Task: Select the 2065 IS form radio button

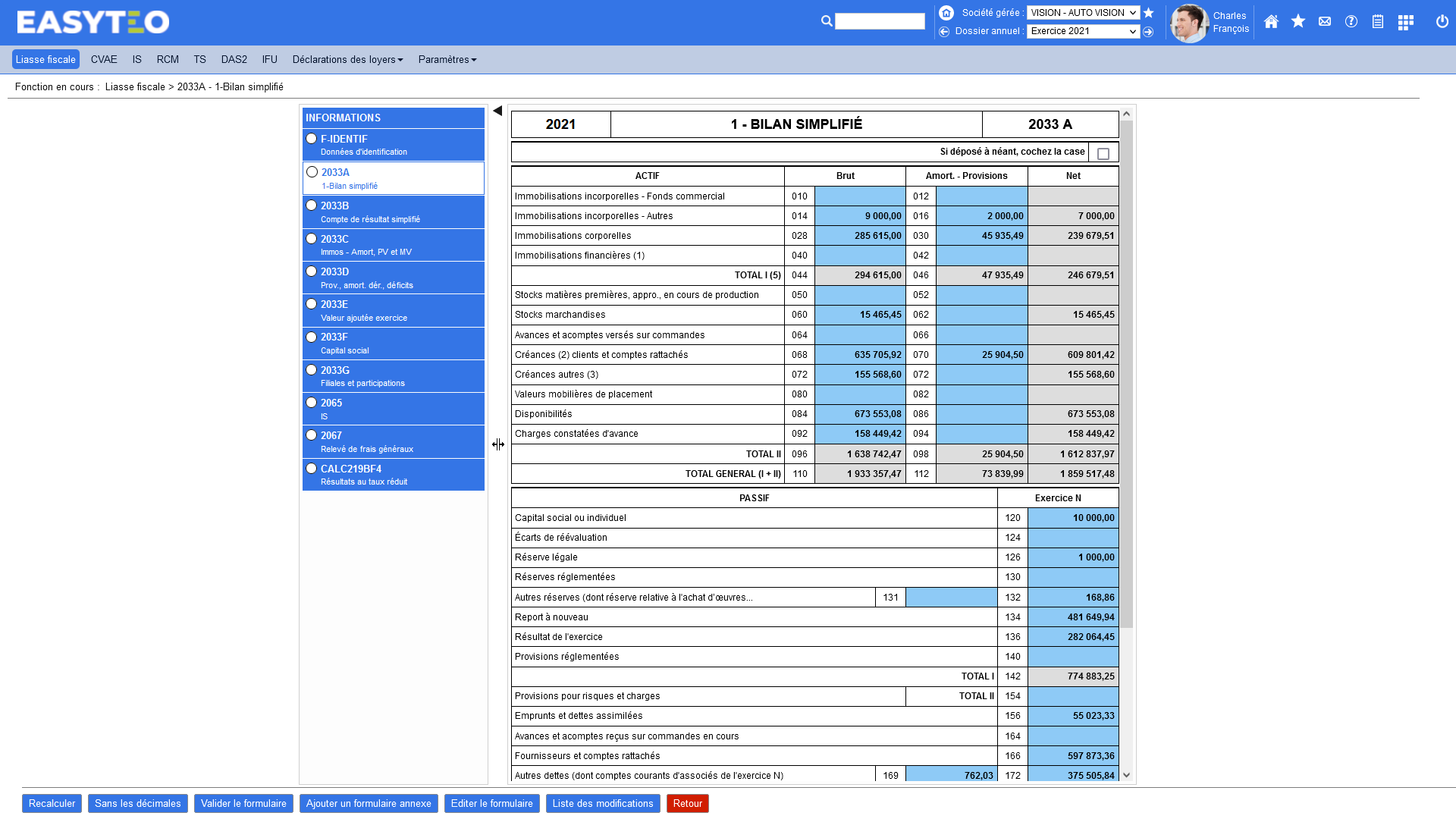Action: [x=311, y=403]
